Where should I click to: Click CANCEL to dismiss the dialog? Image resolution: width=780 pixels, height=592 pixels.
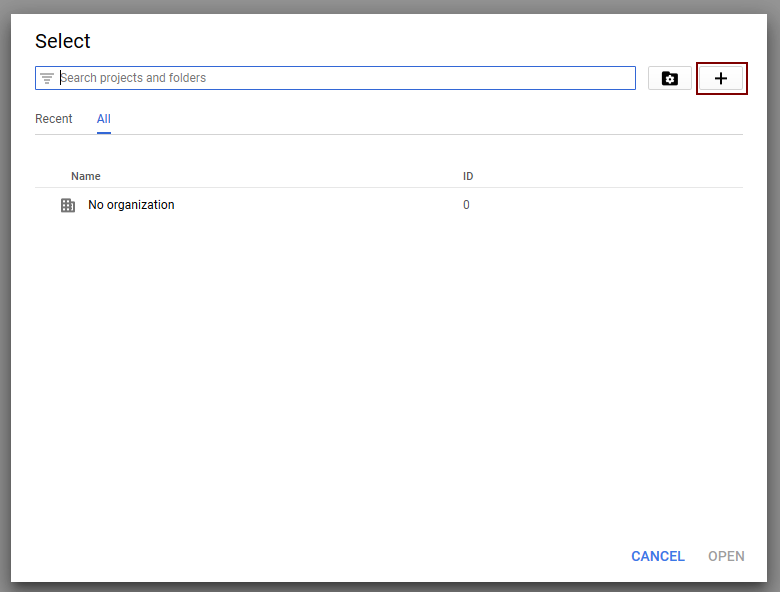click(658, 556)
